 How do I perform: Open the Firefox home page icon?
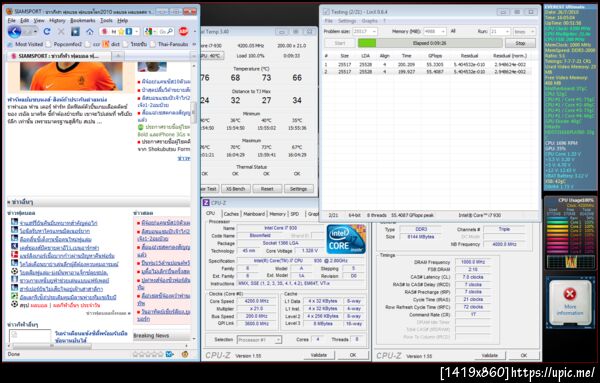point(90,32)
